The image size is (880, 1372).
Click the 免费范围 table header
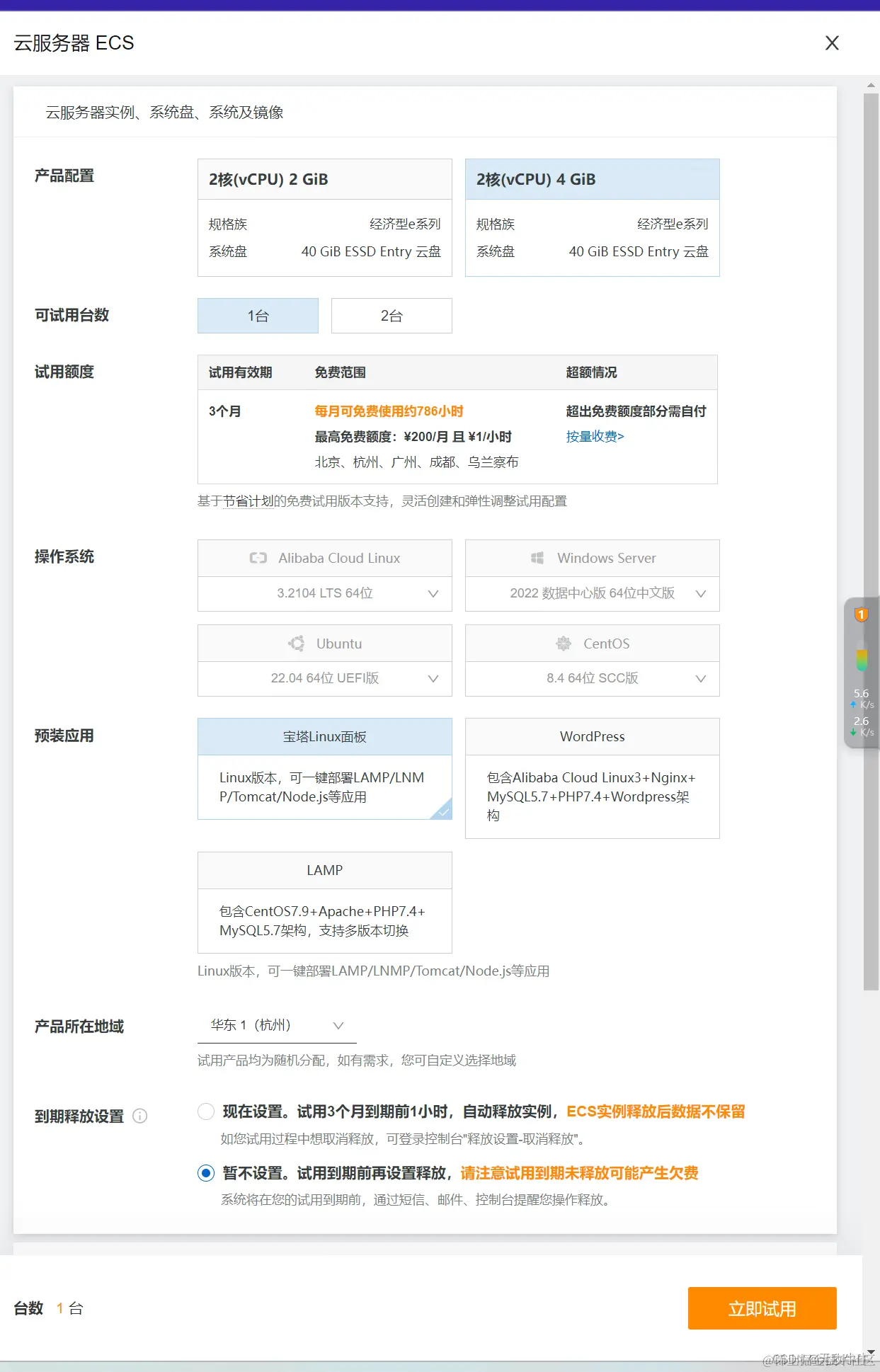coord(341,372)
